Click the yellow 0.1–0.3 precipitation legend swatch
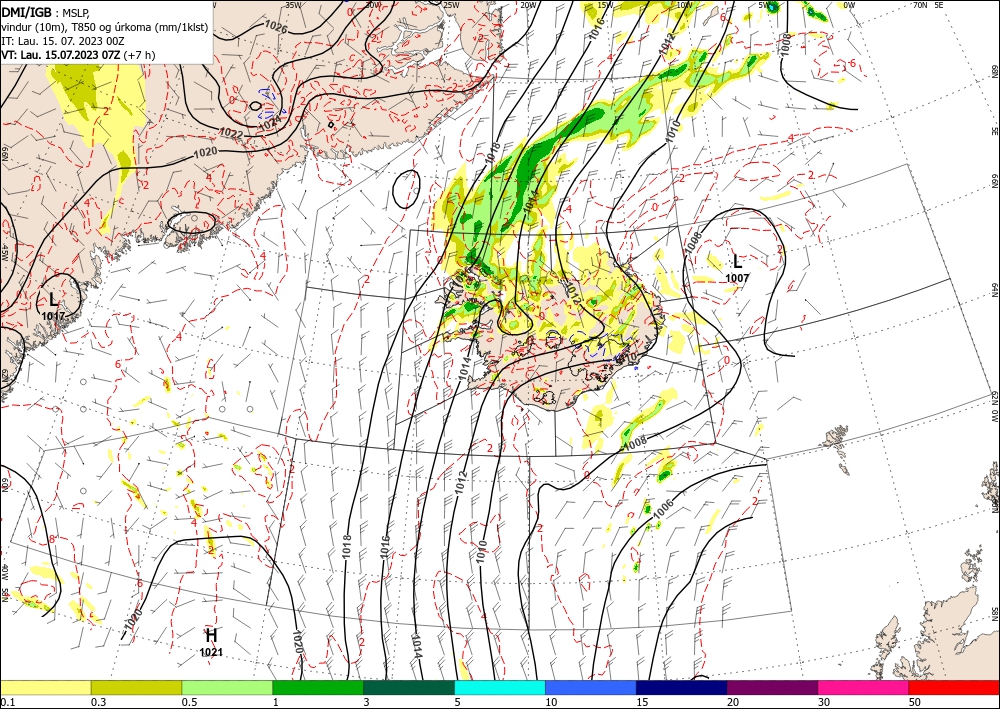This screenshot has height=709, width=1000. (45, 687)
